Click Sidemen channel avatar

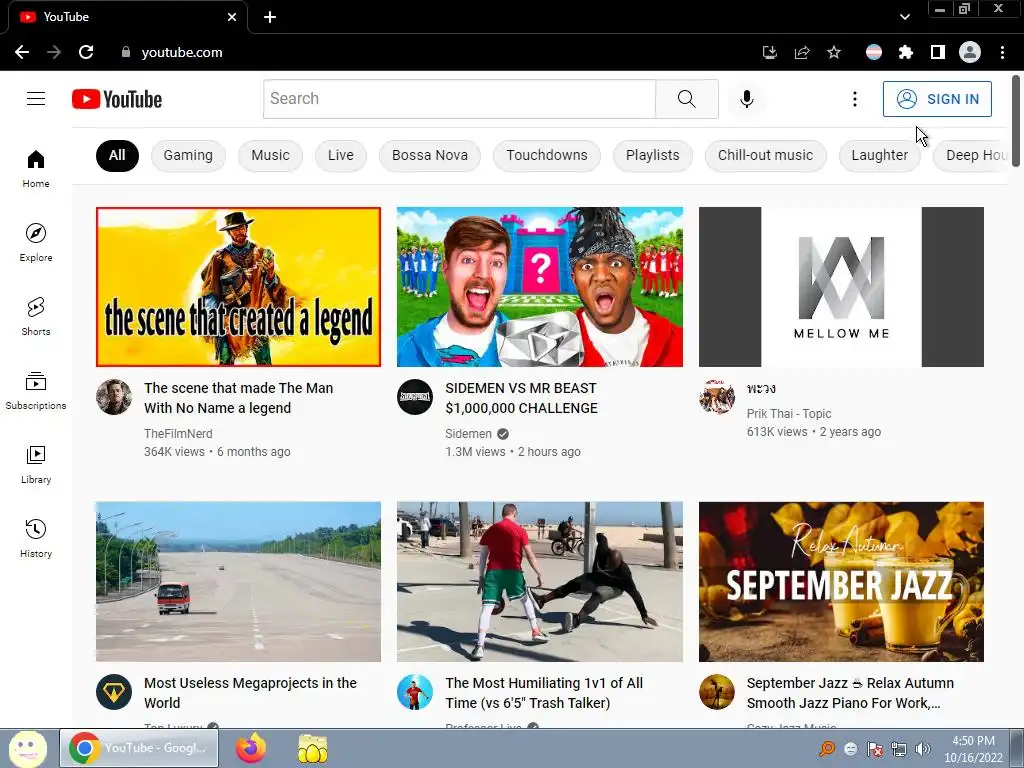pyautogui.click(x=415, y=396)
